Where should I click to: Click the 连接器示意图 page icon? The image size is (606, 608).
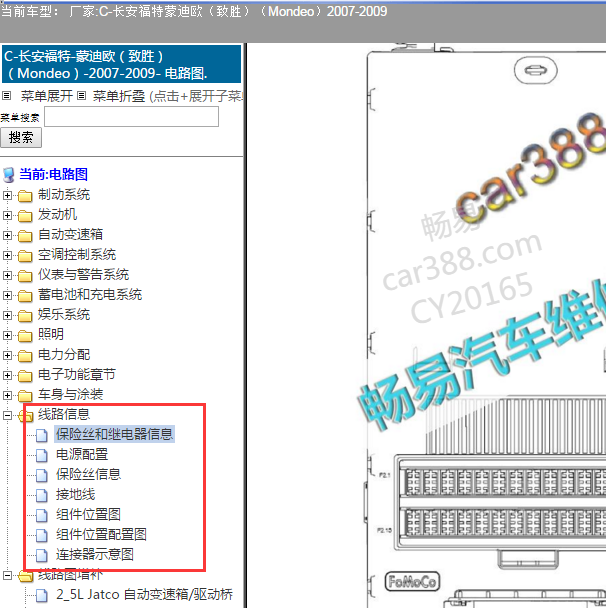point(42,555)
